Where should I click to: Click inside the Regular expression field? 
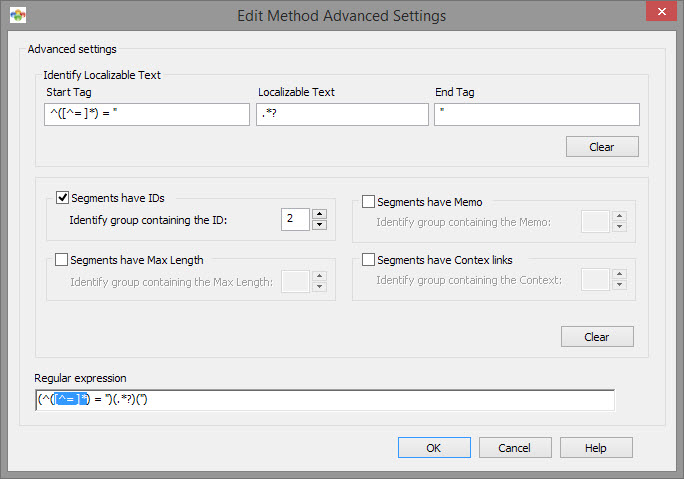[325, 400]
